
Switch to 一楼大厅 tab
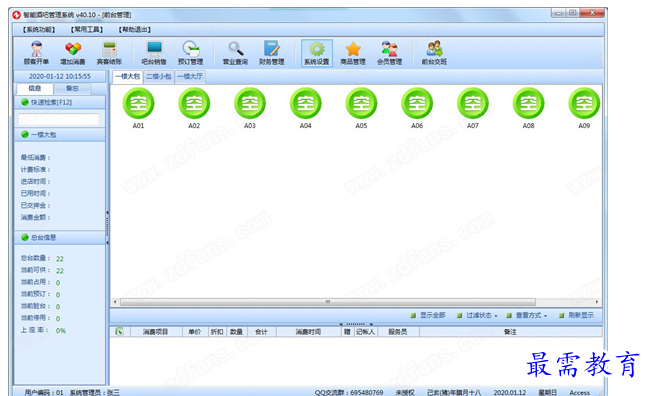pos(190,76)
